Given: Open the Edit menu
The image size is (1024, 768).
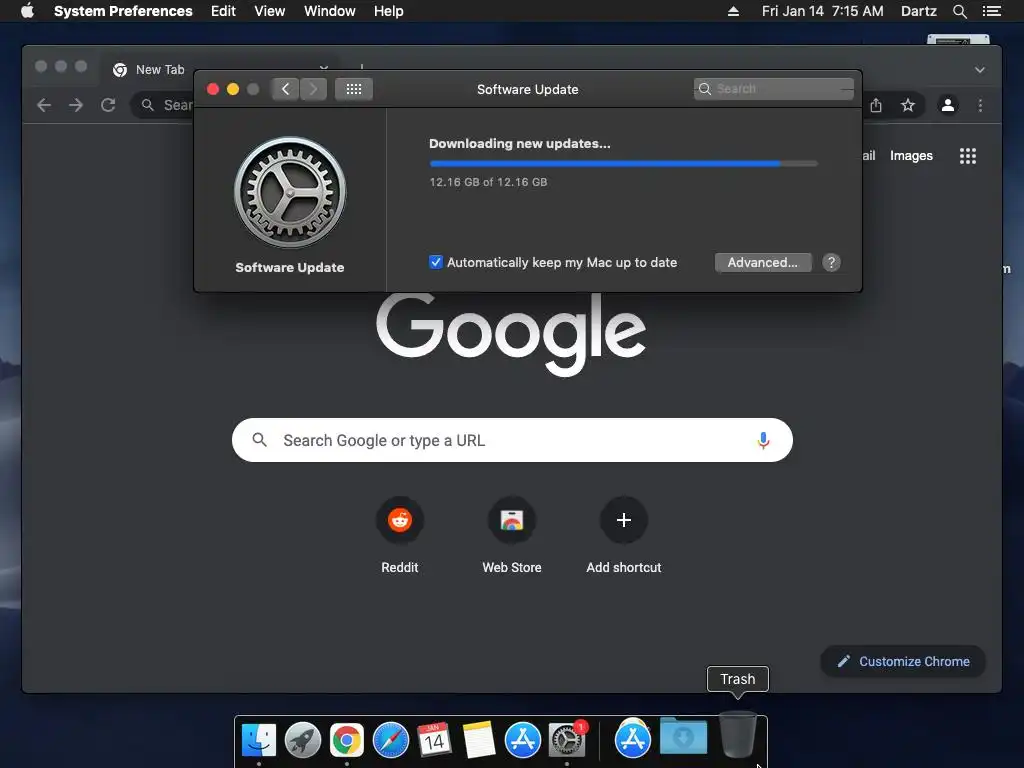Looking at the screenshot, I should pyautogui.click(x=223, y=11).
